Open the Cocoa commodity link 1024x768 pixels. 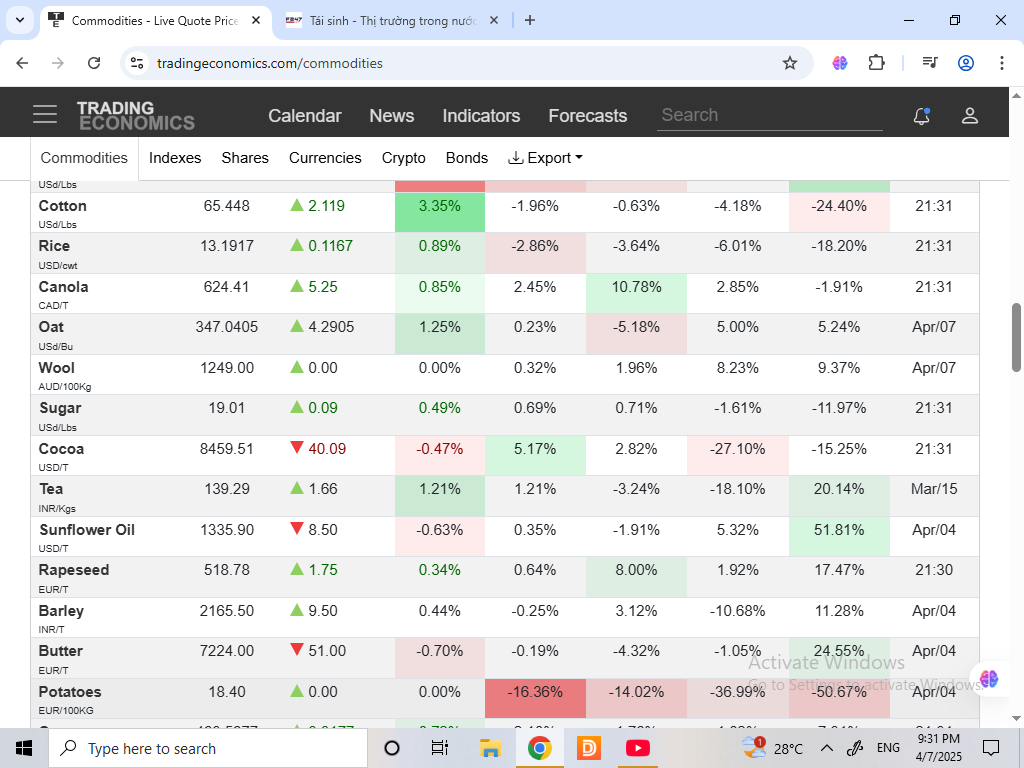61,449
